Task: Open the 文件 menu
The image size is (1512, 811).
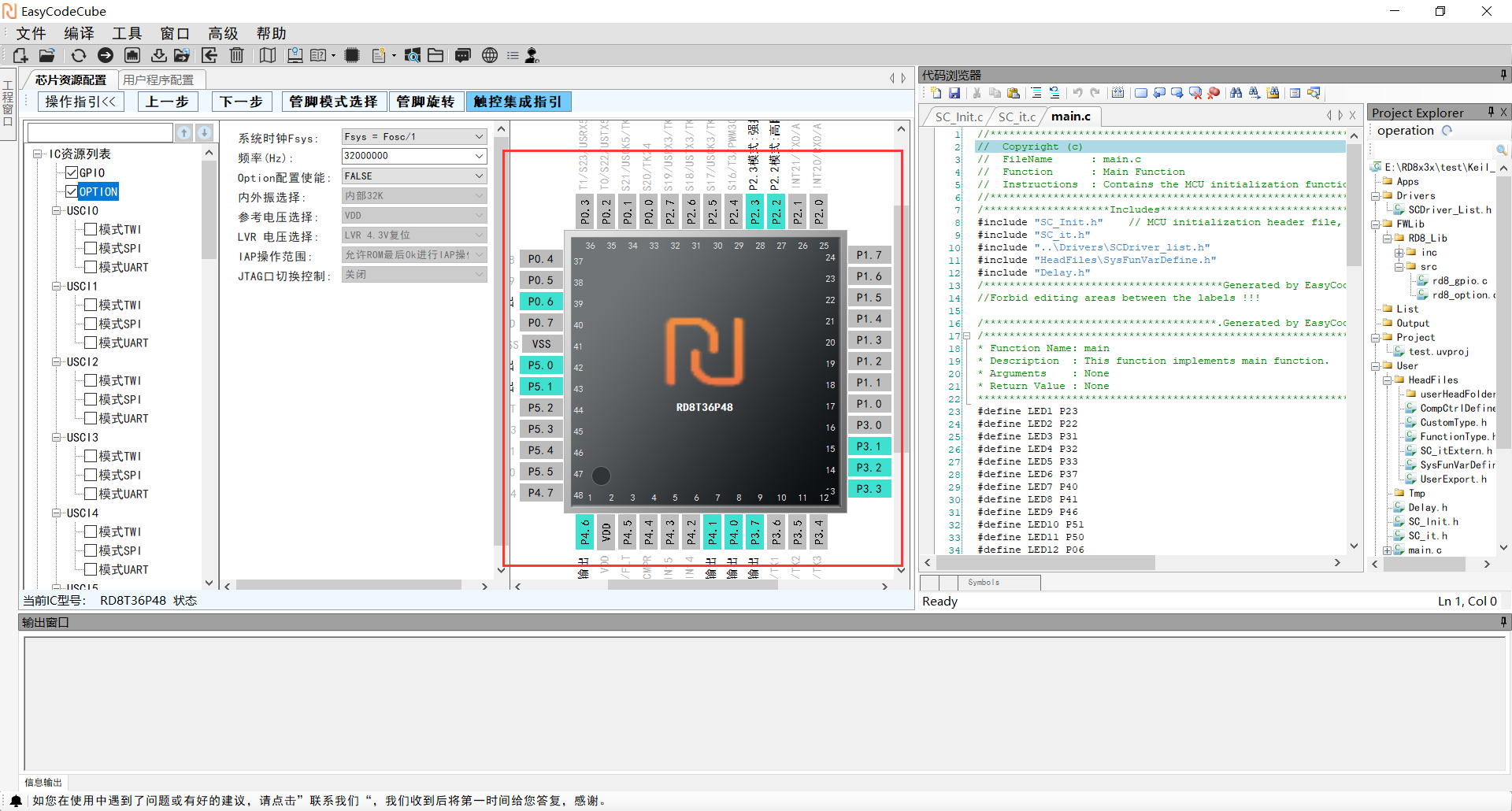Action: (31, 33)
